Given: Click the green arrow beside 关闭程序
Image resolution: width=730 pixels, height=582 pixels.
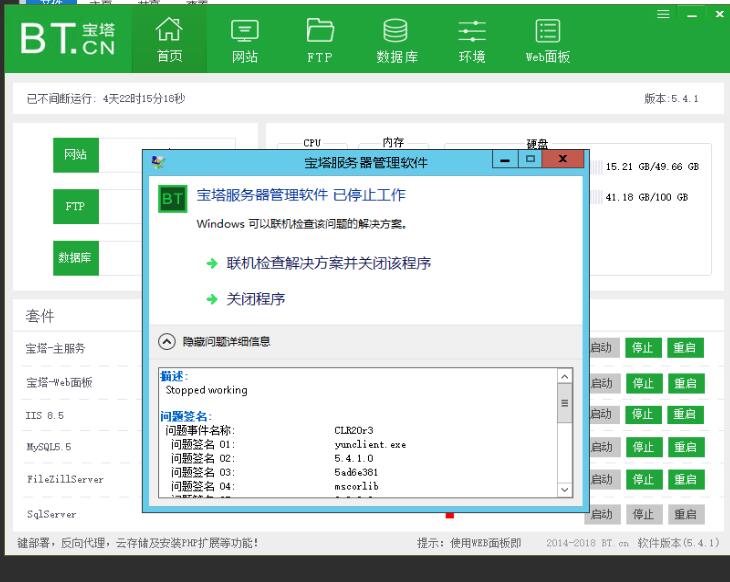Looking at the screenshot, I should pyautogui.click(x=212, y=299).
